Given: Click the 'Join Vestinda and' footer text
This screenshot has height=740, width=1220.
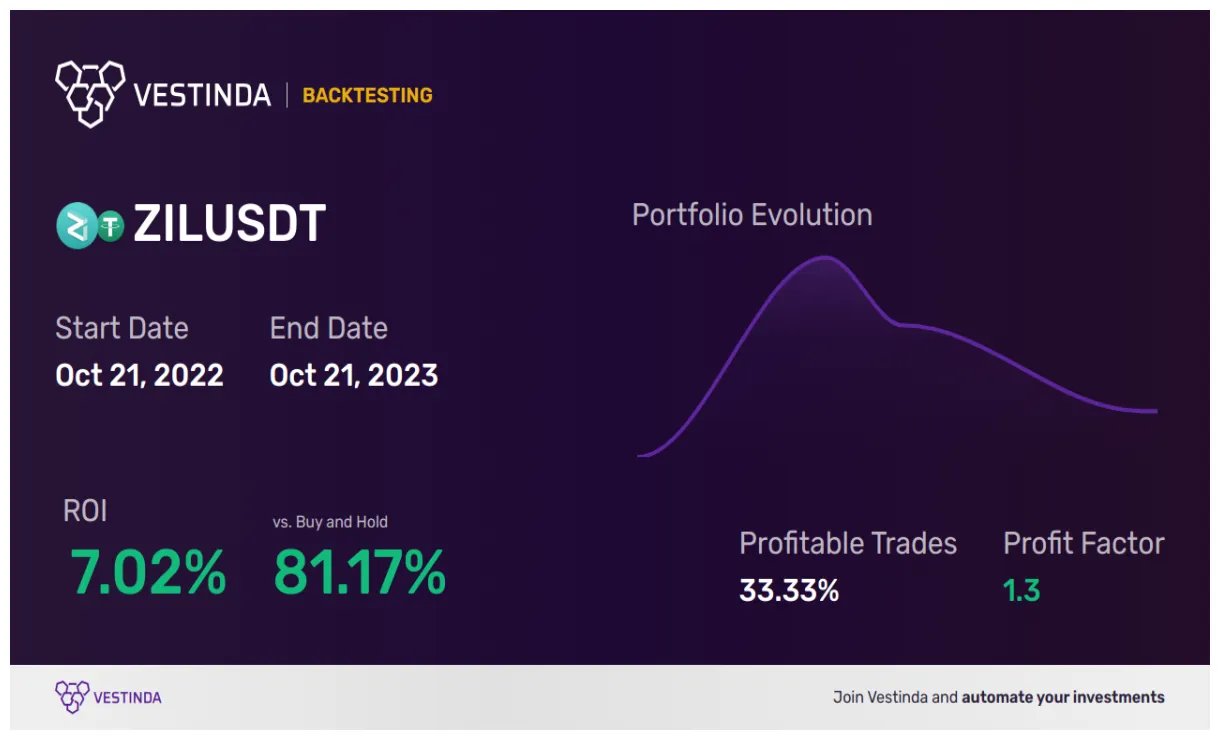Looking at the screenshot, I should (x=895, y=697).
